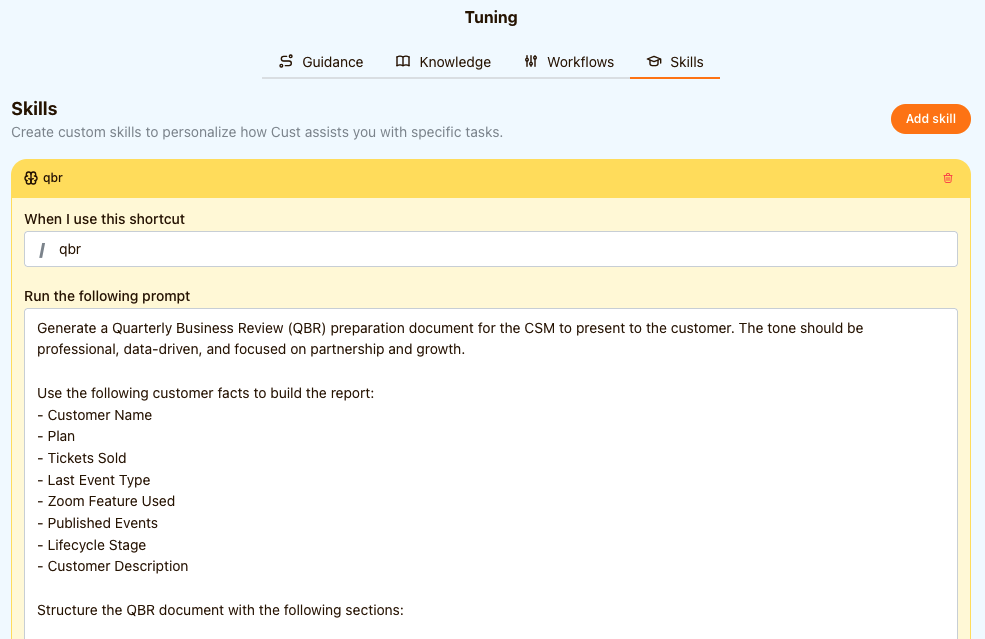Image resolution: width=985 pixels, height=639 pixels.
Task: Click the Skills tab's graduation cap icon
Action: pyautogui.click(x=654, y=62)
